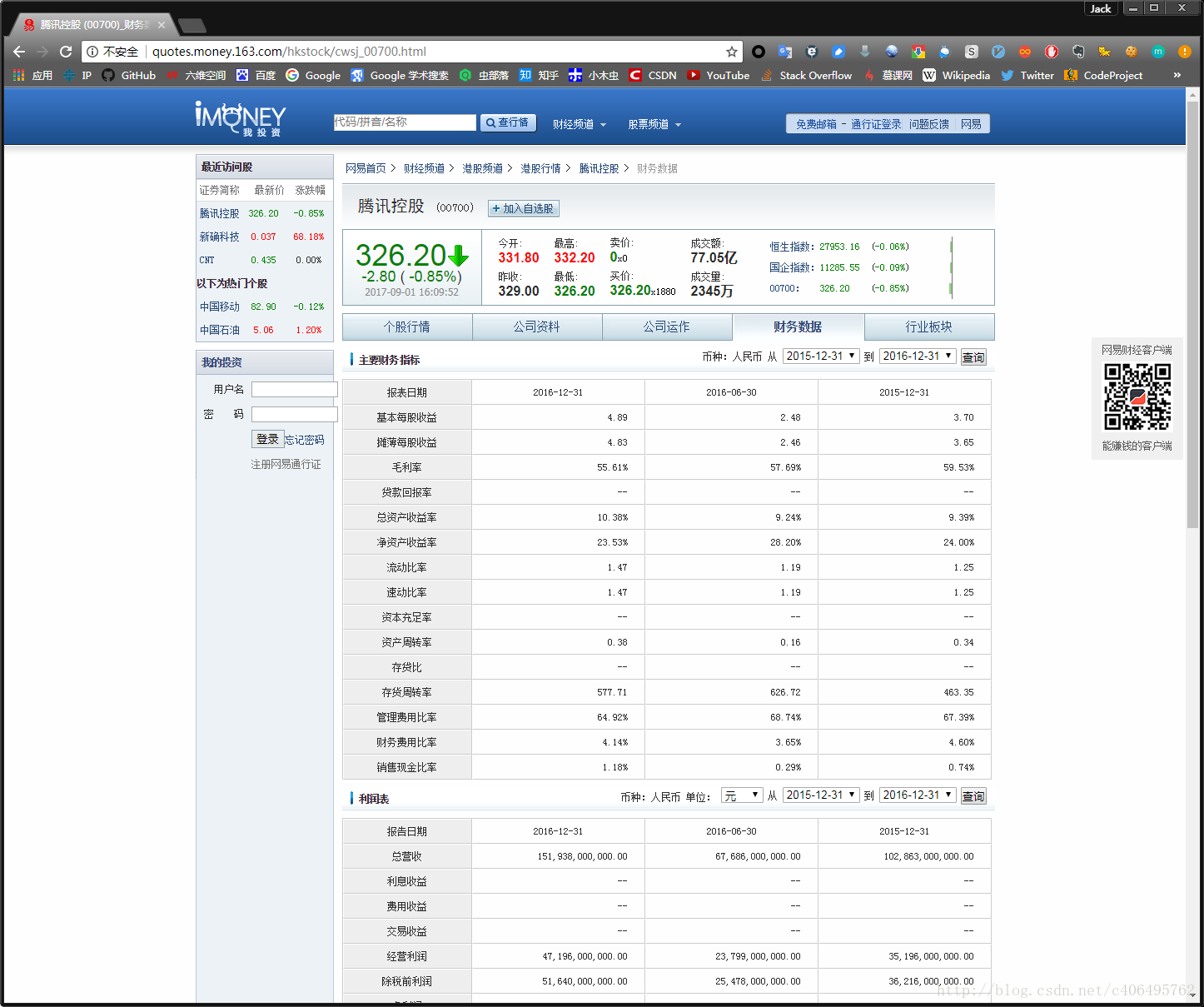The height and width of the screenshot is (1007, 1204).
Task: Show more bookmarks with double chevron
Action: (x=1177, y=75)
